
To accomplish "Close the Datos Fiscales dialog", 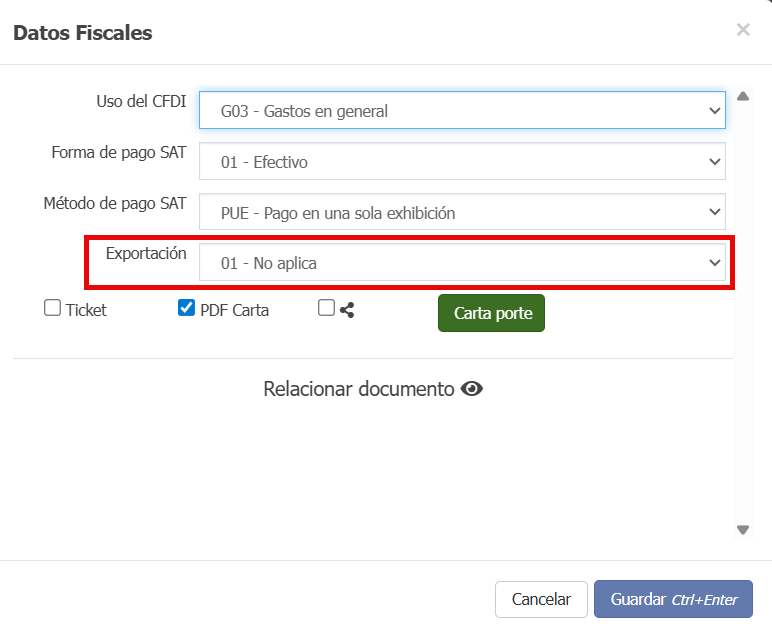I will tap(743, 30).
